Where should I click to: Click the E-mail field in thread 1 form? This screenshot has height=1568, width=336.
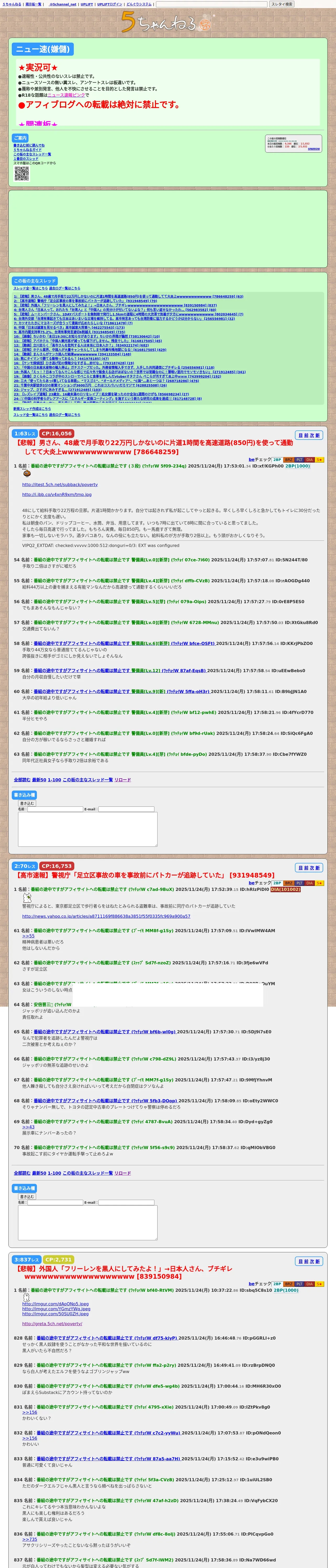pyautogui.click(x=126, y=810)
